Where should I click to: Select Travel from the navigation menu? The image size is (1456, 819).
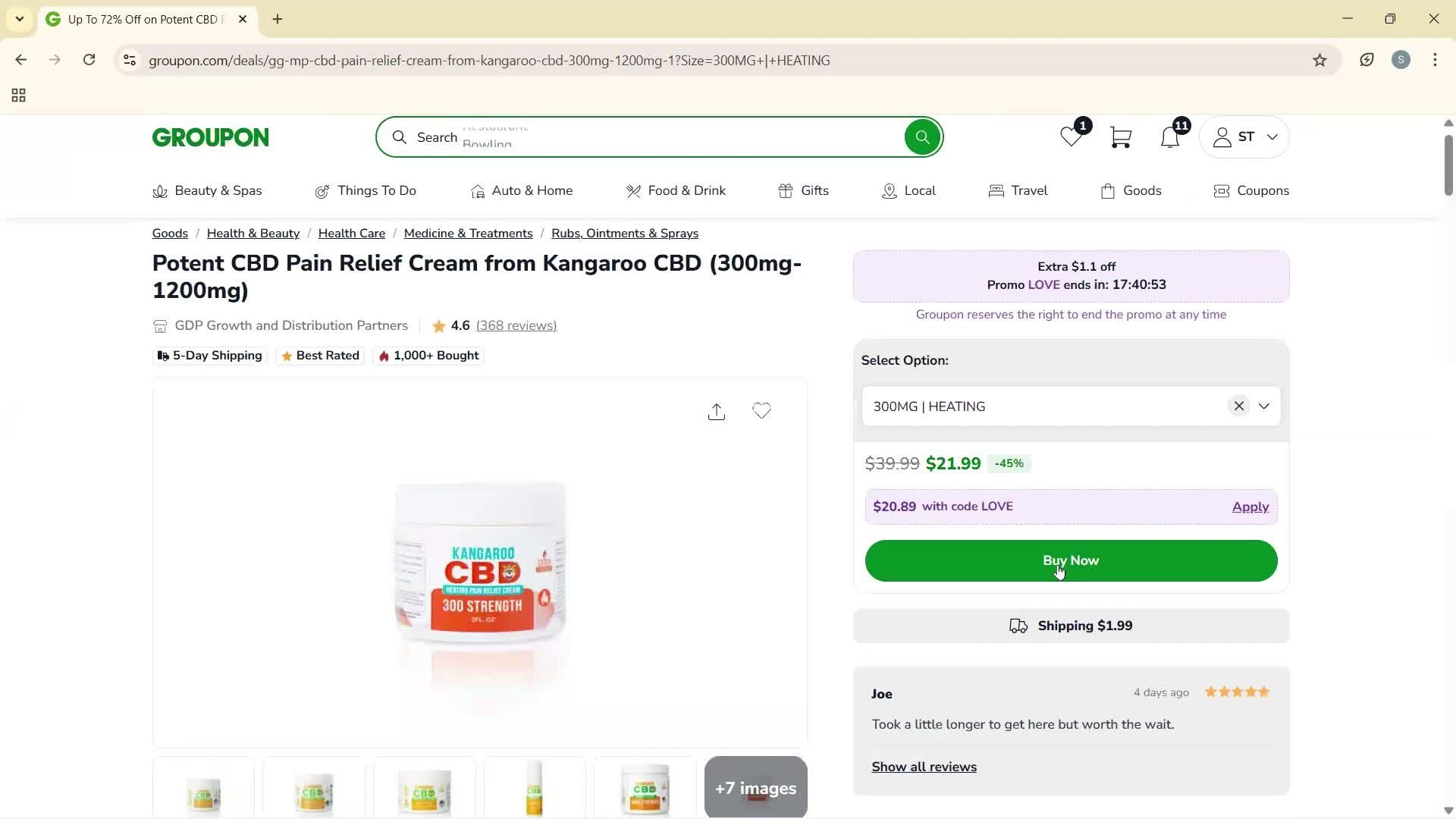(1018, 191)
